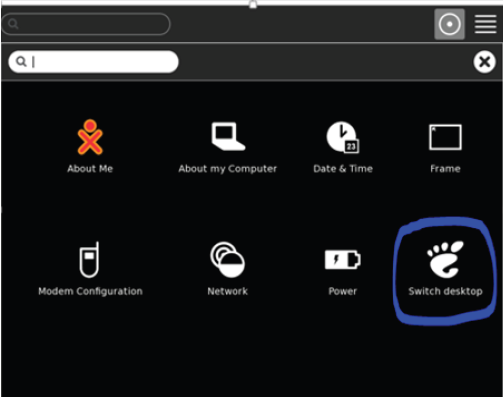This screenshot has width=504, height=398.
Task: Click the dark search box in the top bar
Action: (86, 24)
